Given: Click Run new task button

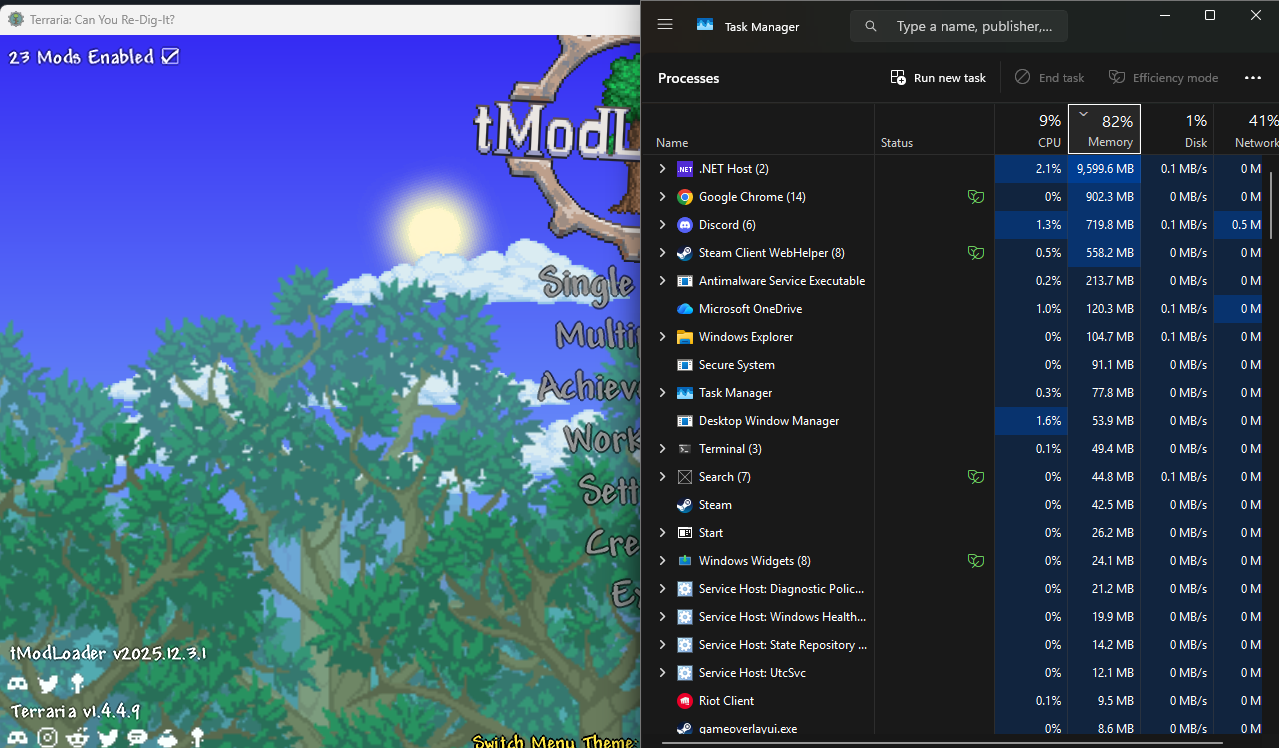Looking at the screenshot, I should 938,78.
